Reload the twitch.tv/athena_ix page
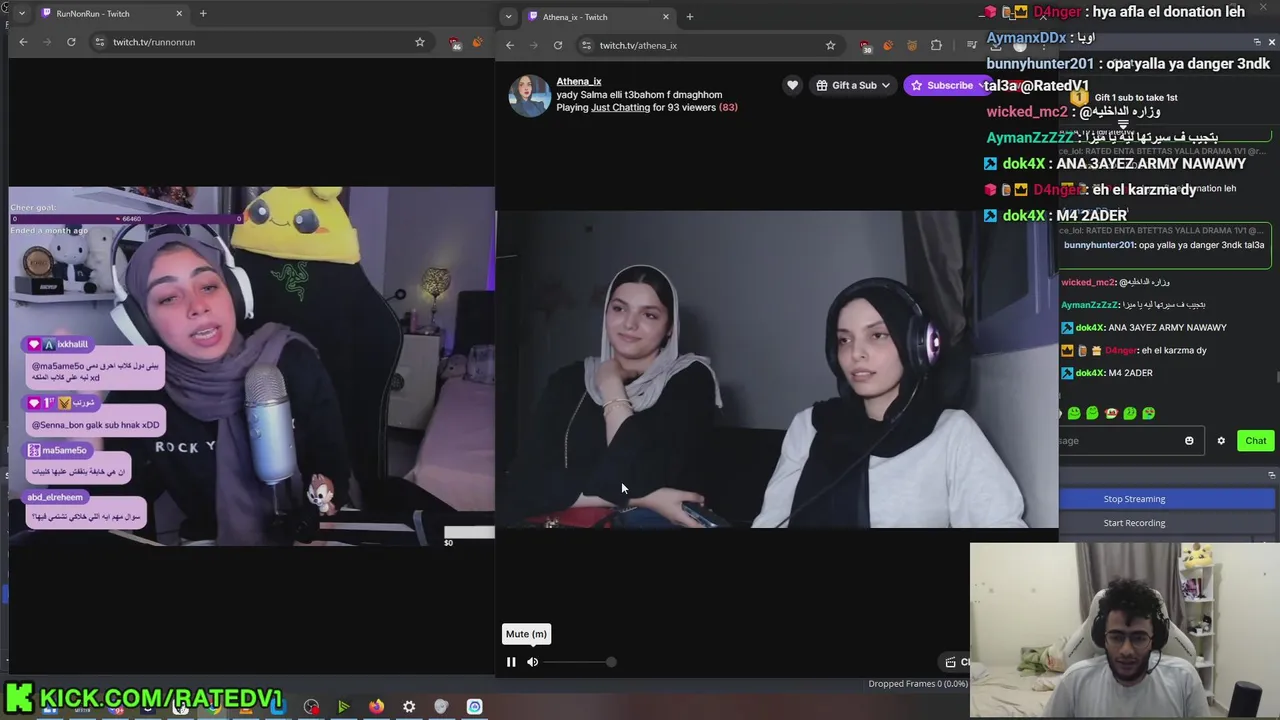The width and height of the screenshot is (1280, 720). [x=558, y=45]
